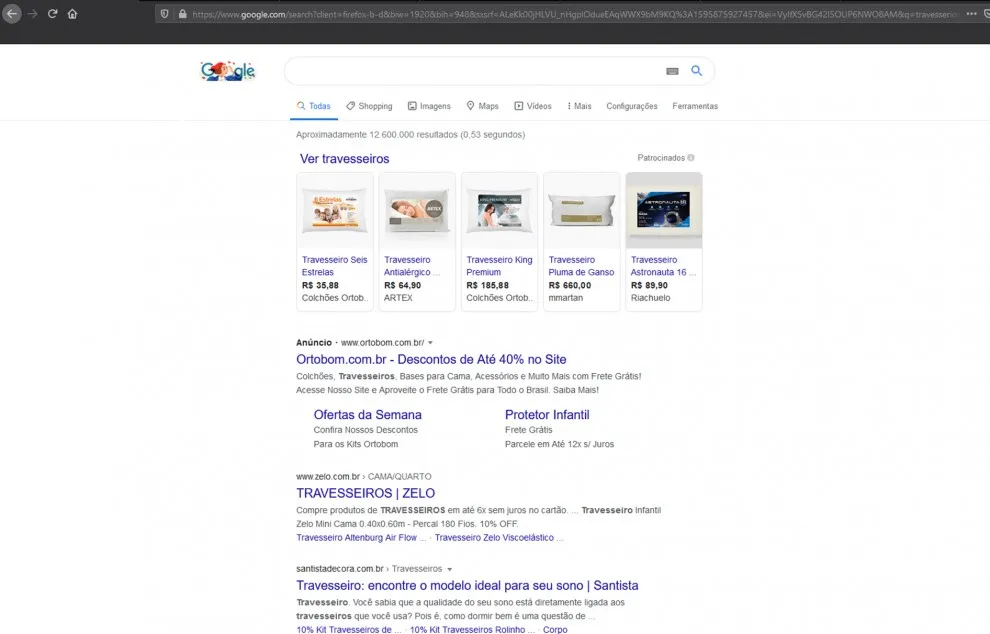Open Travesseiro Seis Estrelas product image
The image size is (990, 634).
coord(335,211)
